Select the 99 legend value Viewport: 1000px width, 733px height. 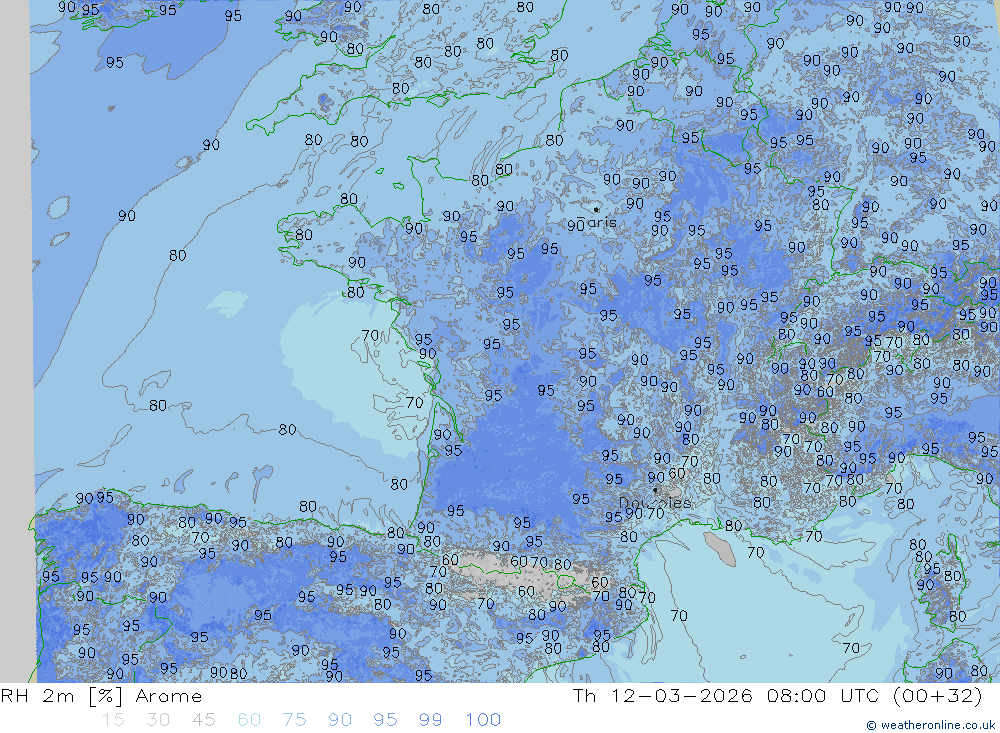coord(430,720)
